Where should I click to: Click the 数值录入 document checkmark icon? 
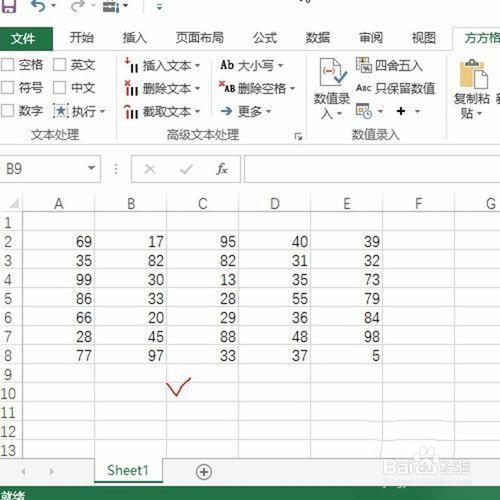(x=333, y=72)
